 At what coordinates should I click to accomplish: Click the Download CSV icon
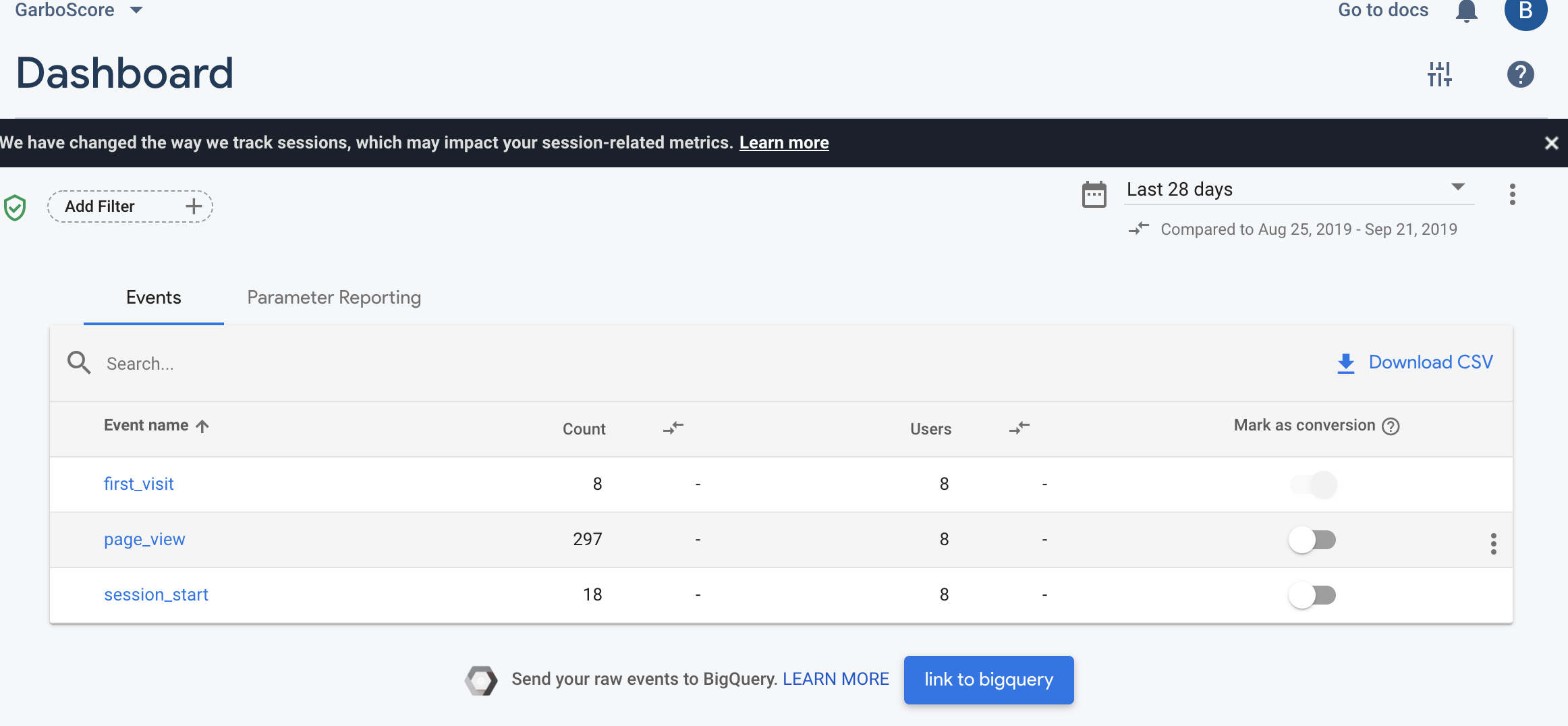(x=1345, y=363)
